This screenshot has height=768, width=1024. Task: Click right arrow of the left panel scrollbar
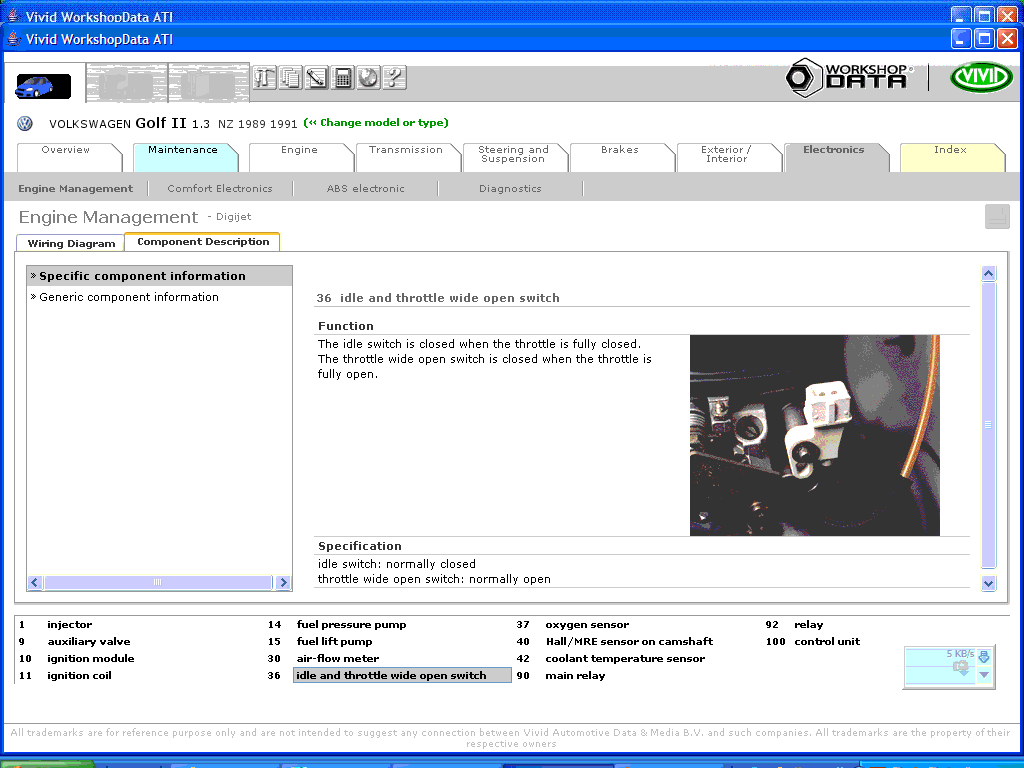point(284,582)
